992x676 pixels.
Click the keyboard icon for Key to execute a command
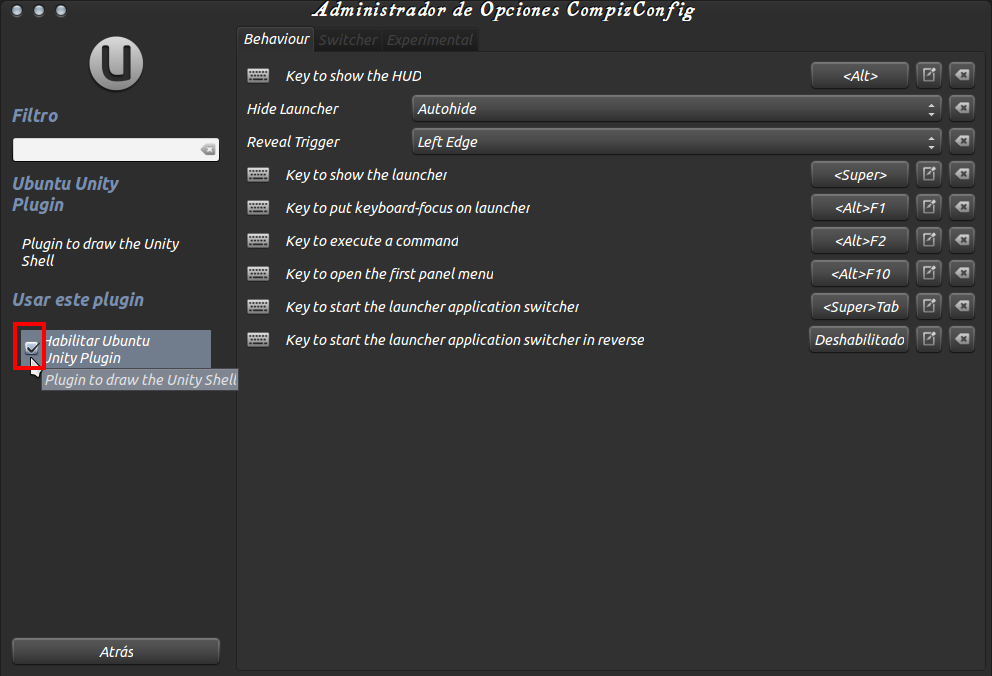tap(258, 240)
